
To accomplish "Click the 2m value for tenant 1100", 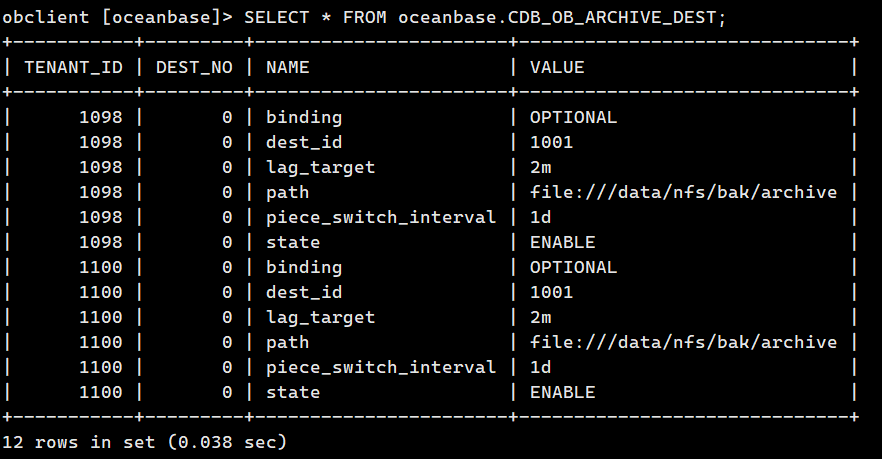I will (x=541, y=317).
